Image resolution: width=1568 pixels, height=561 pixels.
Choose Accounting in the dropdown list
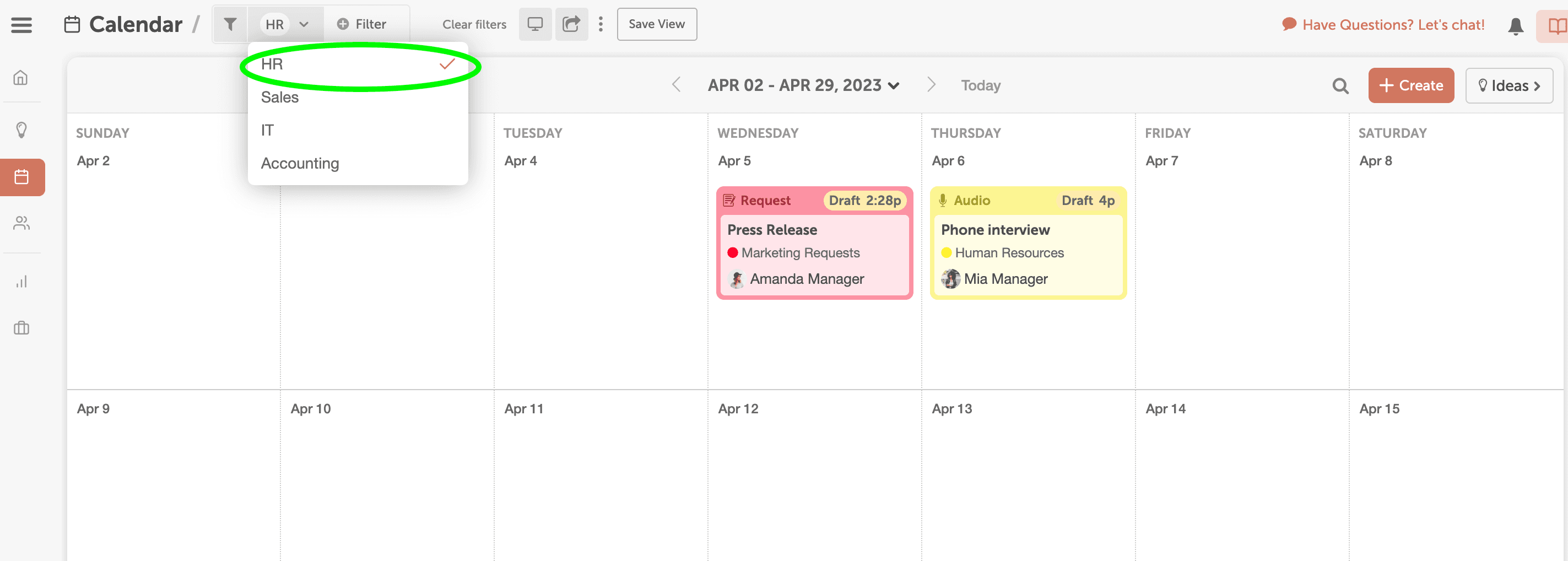(300, 163)
